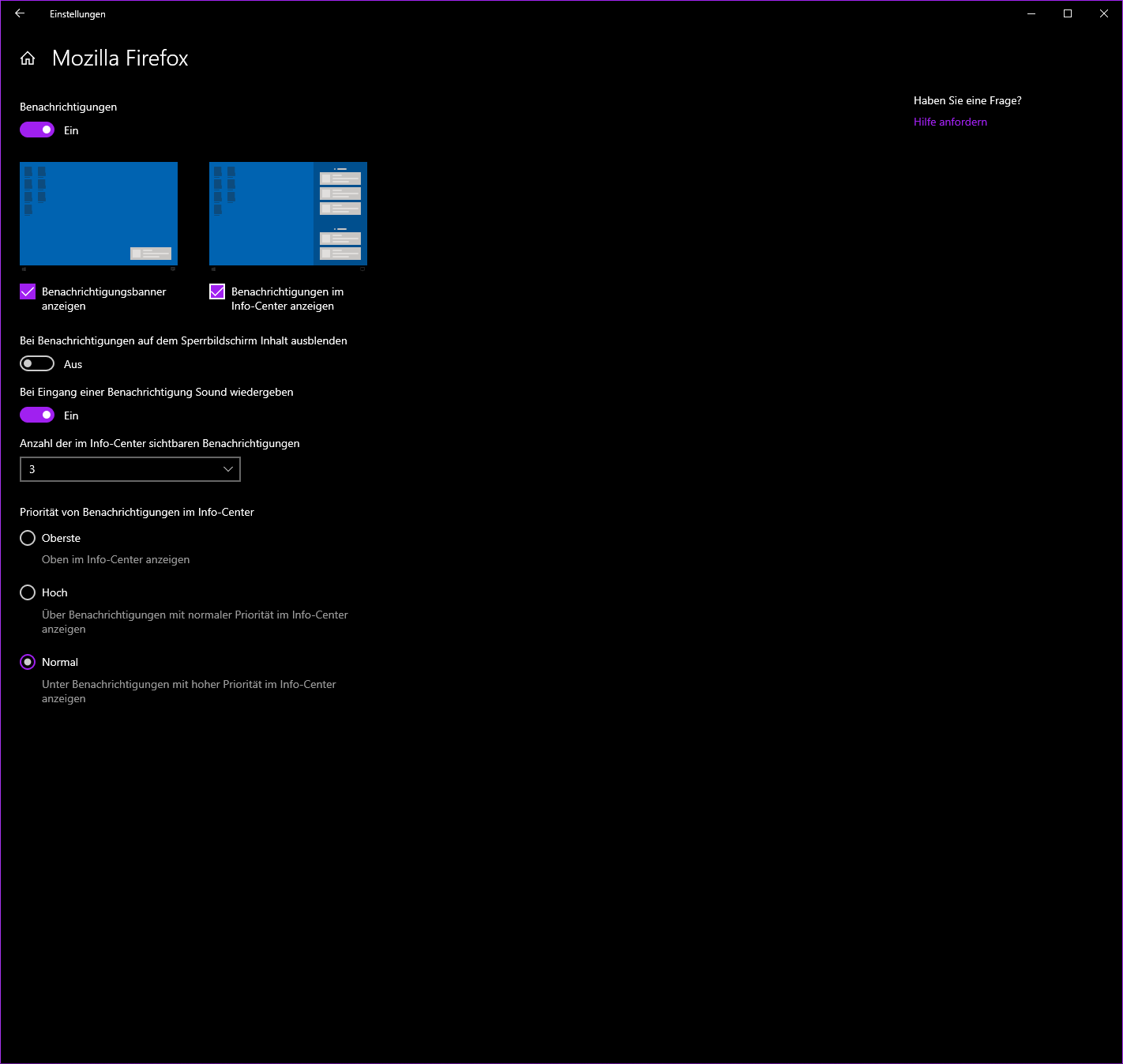Maximize the Einstellungen window

coord(1068,13)
